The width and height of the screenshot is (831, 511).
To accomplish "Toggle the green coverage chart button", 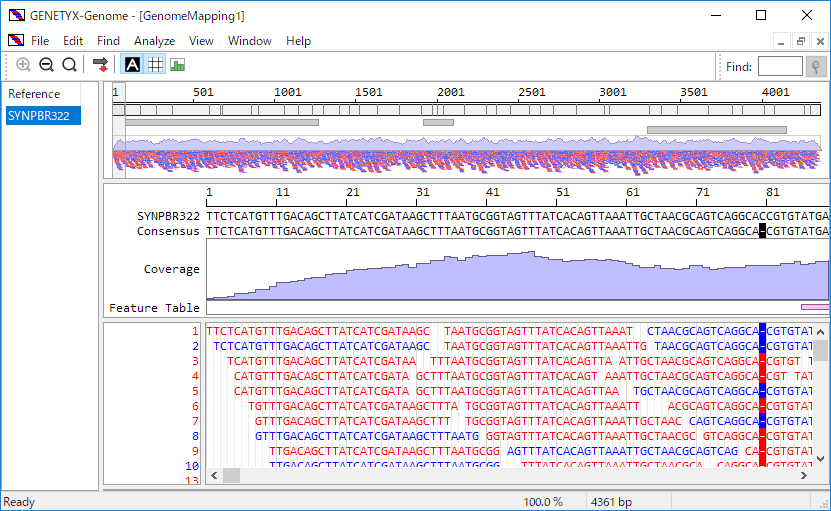I will point(178,65).
